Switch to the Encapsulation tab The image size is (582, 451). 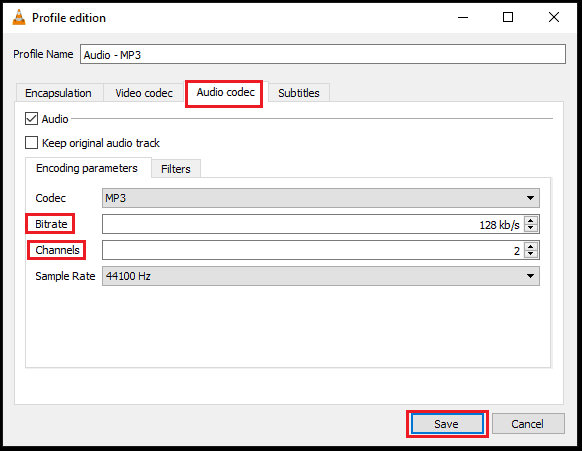coord(59,93)
